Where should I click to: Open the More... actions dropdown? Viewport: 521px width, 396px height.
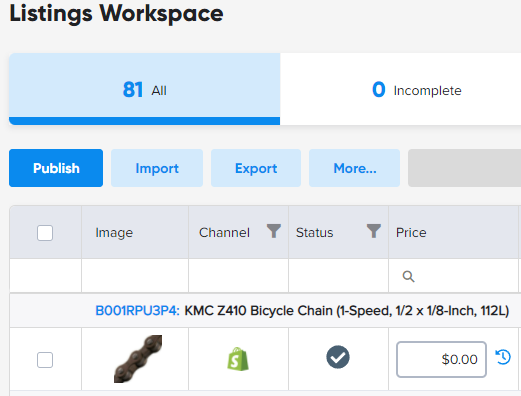[354, 168]
